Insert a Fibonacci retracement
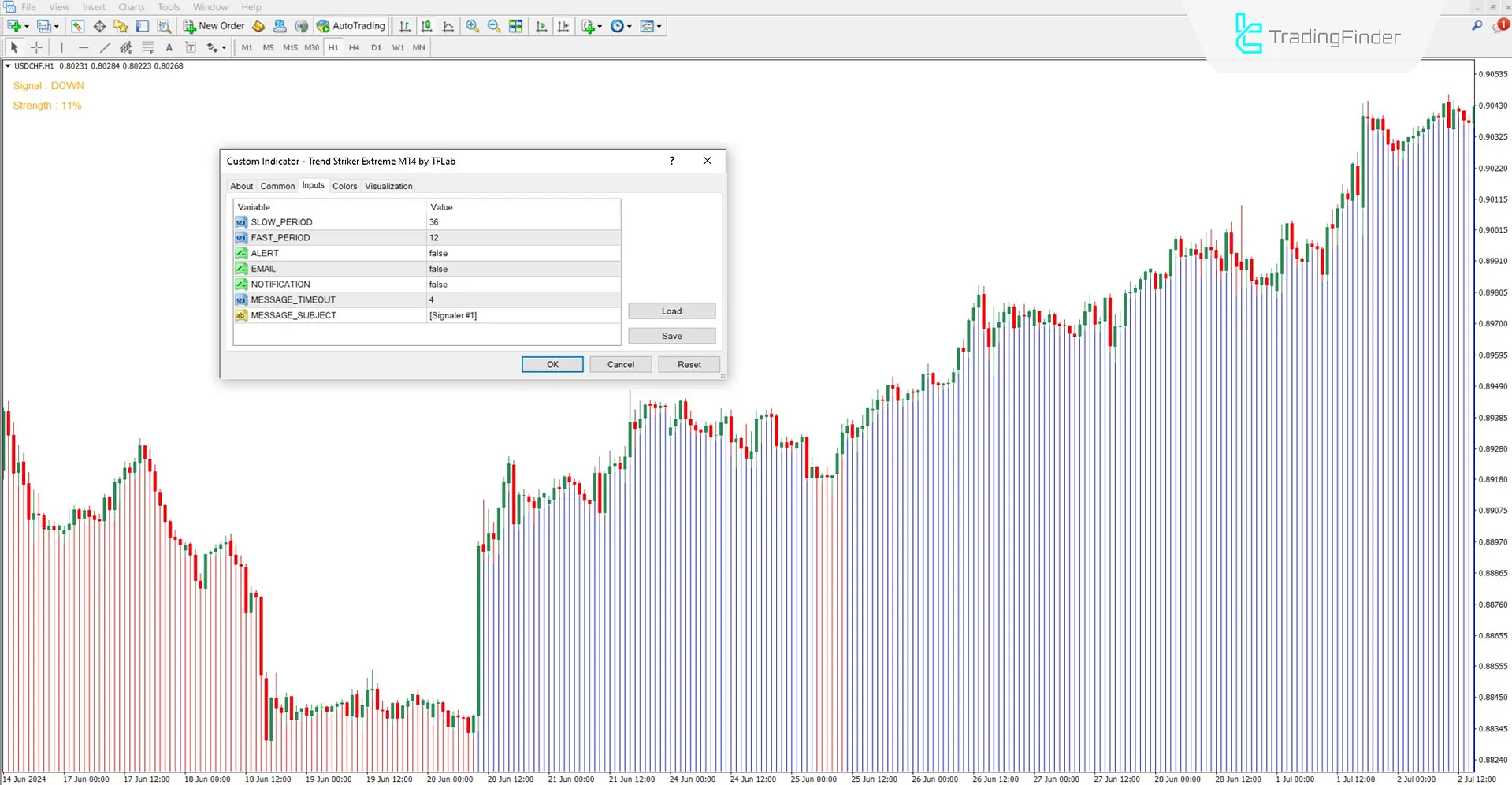 148,47
